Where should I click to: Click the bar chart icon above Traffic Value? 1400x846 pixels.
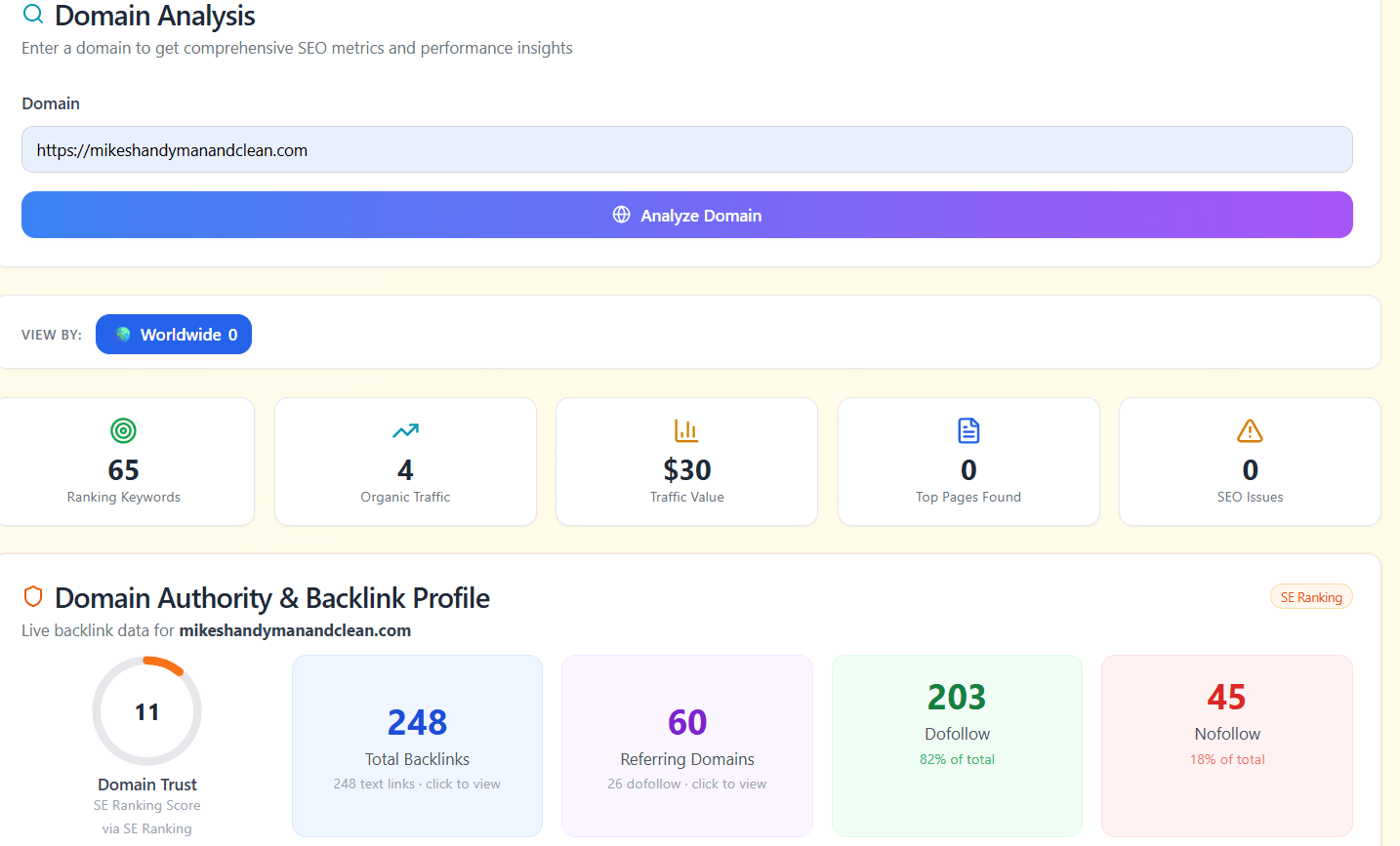pos(686,430)
